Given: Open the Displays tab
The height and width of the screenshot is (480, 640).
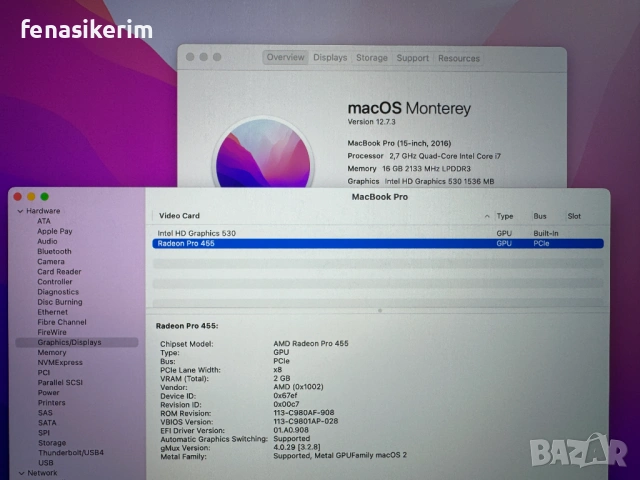Looking at the screenshot, I should click(330, 58).
